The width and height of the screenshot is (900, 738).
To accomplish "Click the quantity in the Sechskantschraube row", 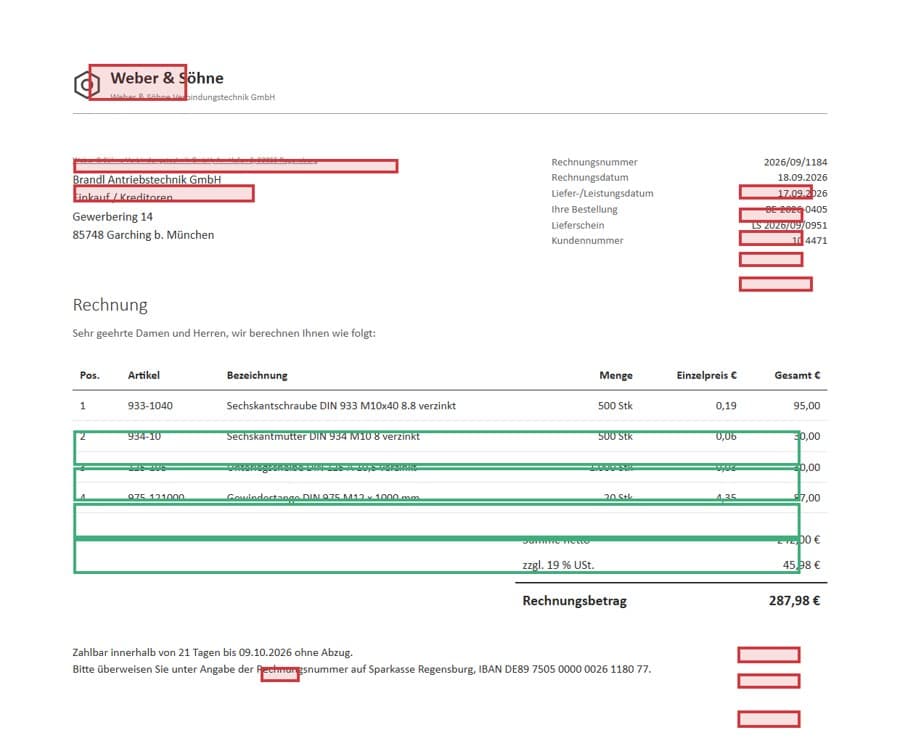I will coord(615,406).
